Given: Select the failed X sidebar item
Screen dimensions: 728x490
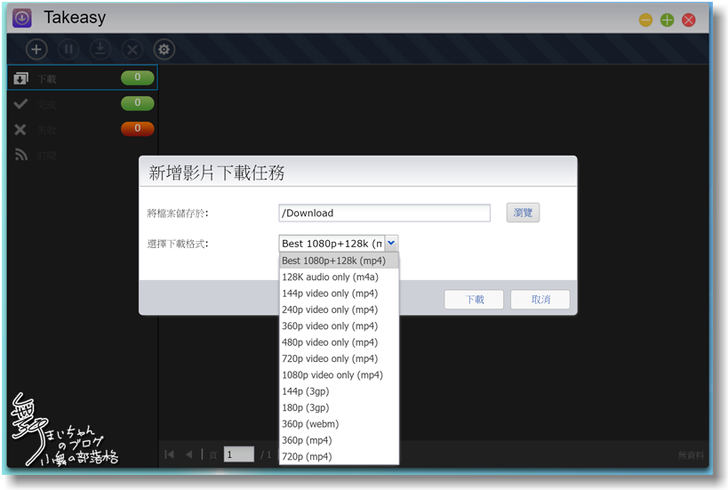Looking at the screenshot, I should tap(83, 129).
